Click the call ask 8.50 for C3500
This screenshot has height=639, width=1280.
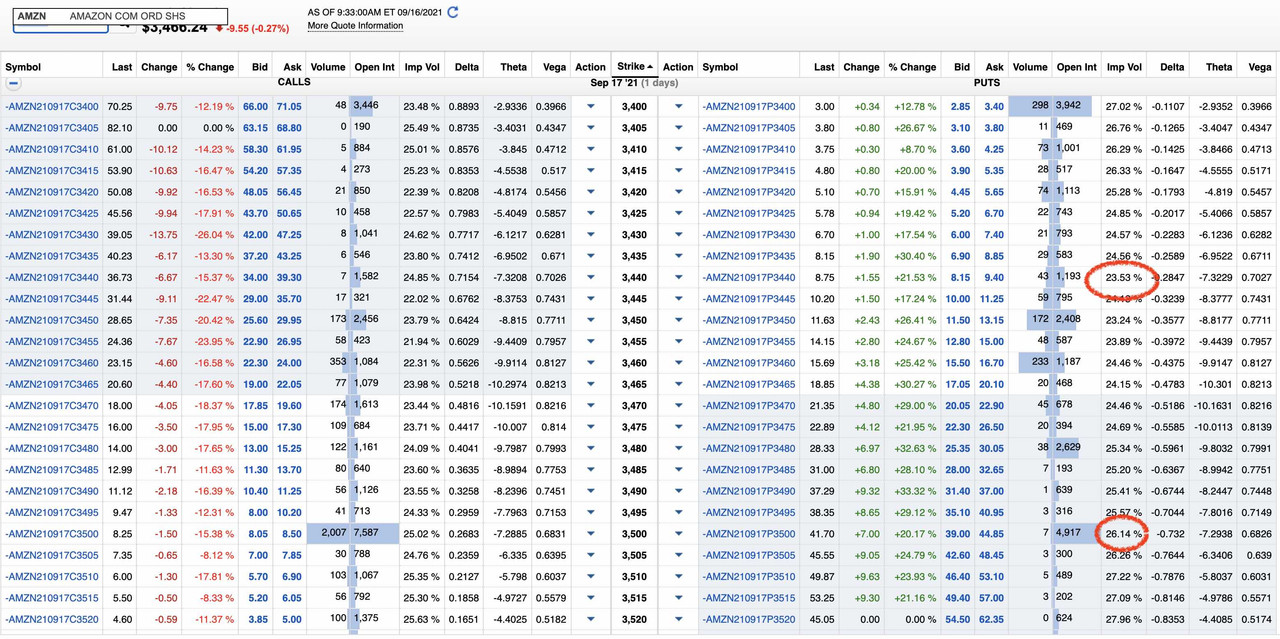point(291,534)
